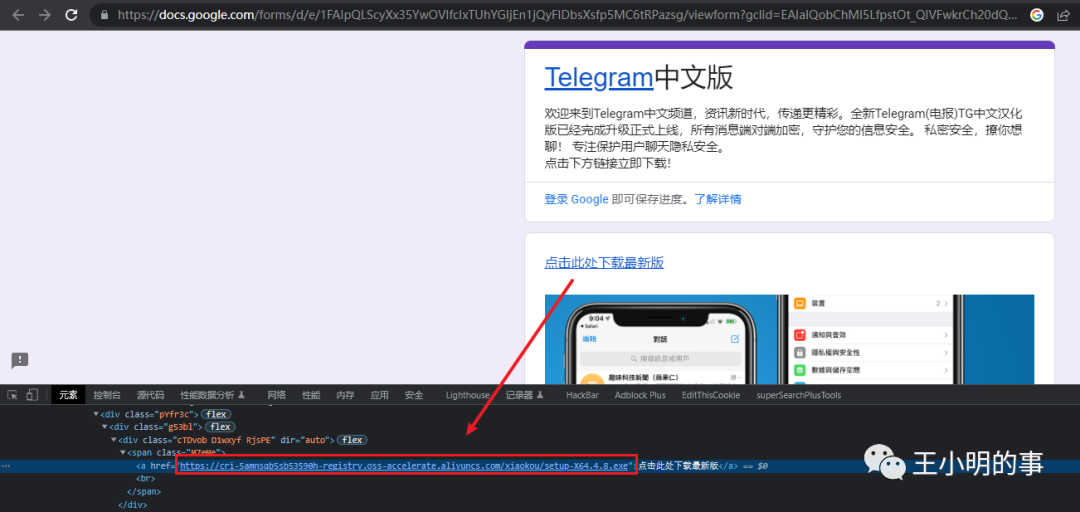Open the 性能数据分析 tab
The height and width of the screenshot is (512, 1080).
click(x=213, y=395)
